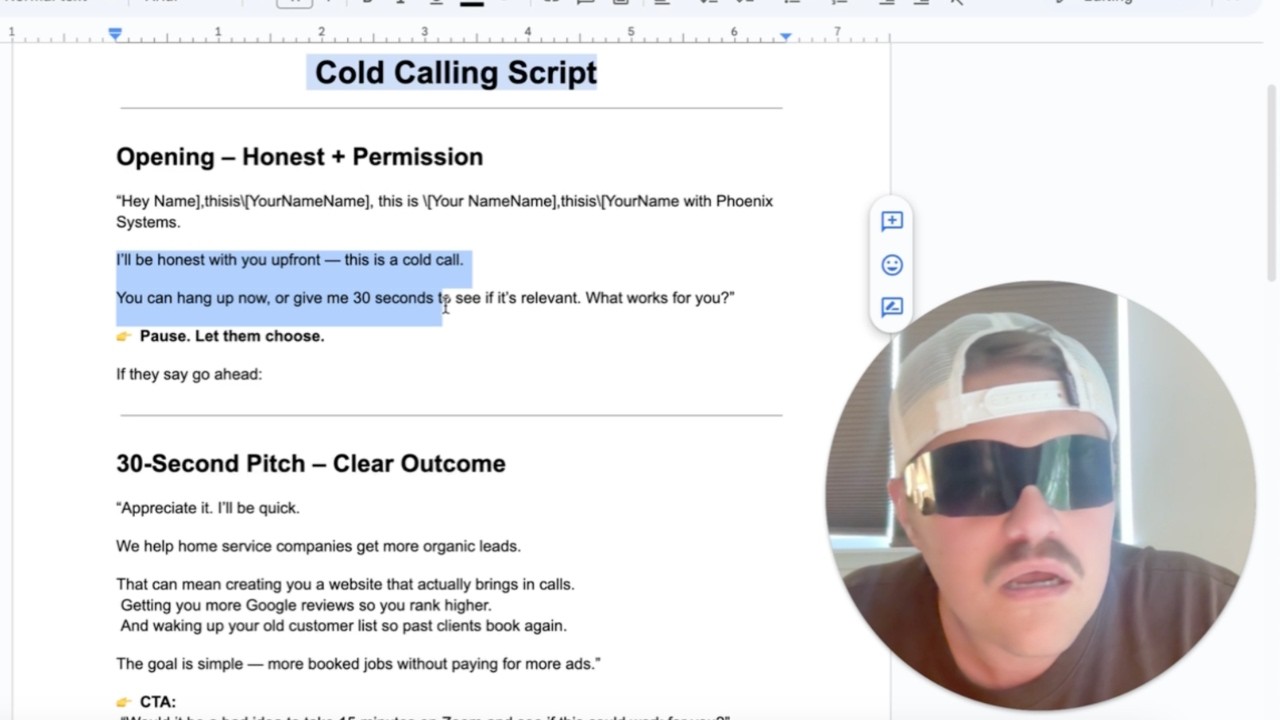
Task: Click the left indent marker on the ruler
Action: pos(116,34)
